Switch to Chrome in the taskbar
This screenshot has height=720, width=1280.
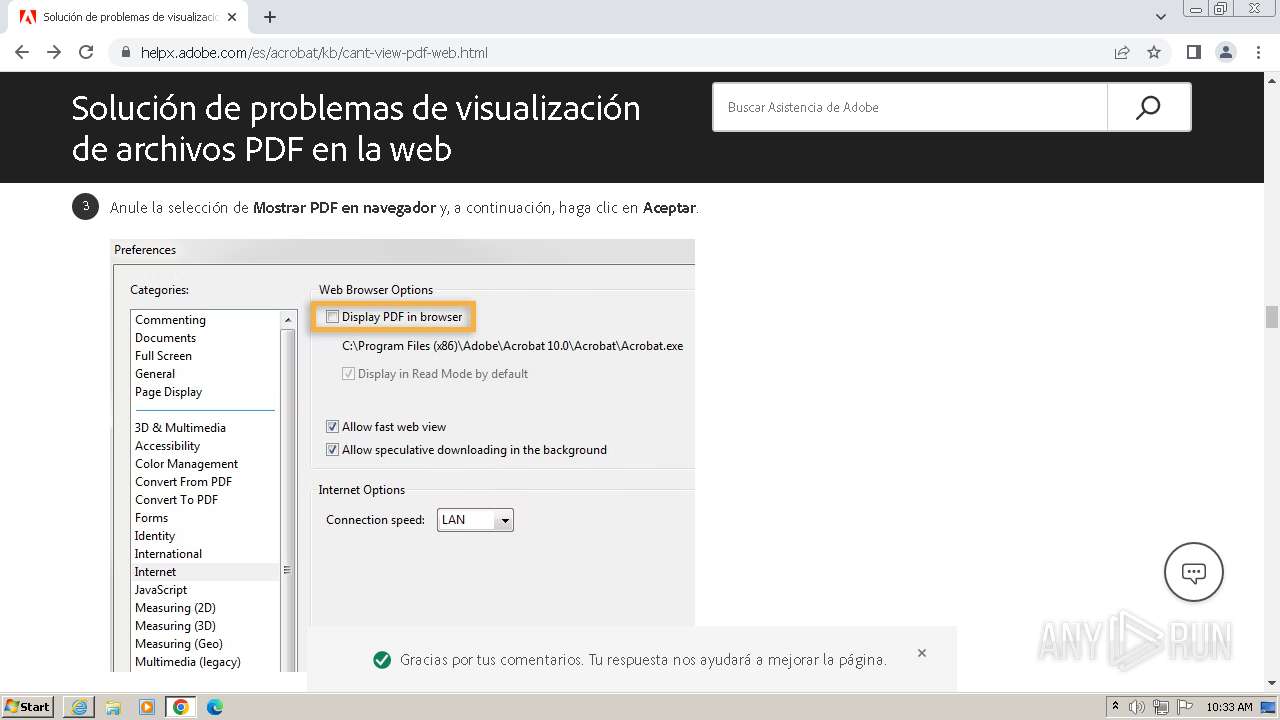pyautogui.click(x=181, y=707)
